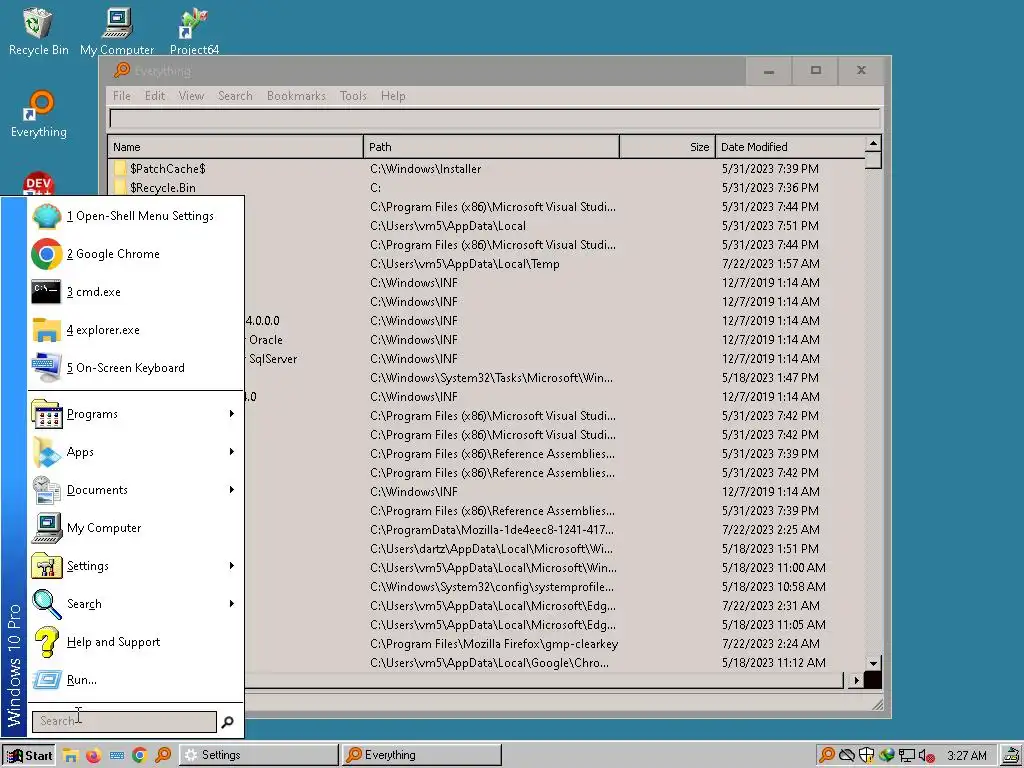Click the date 7/22/2023 1:57 AM
The height and width of the screenshot is (768, 1024).
click(771, 264)
